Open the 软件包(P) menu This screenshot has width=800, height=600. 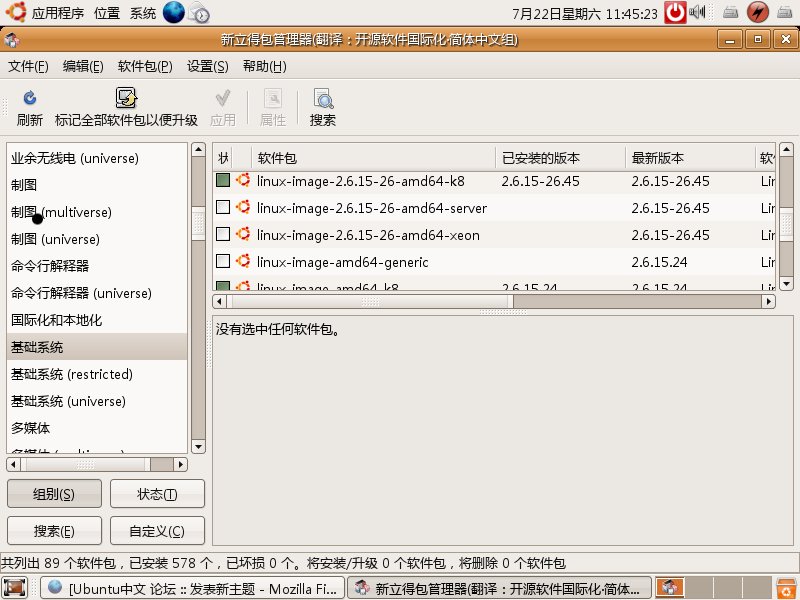coord(145,66)
